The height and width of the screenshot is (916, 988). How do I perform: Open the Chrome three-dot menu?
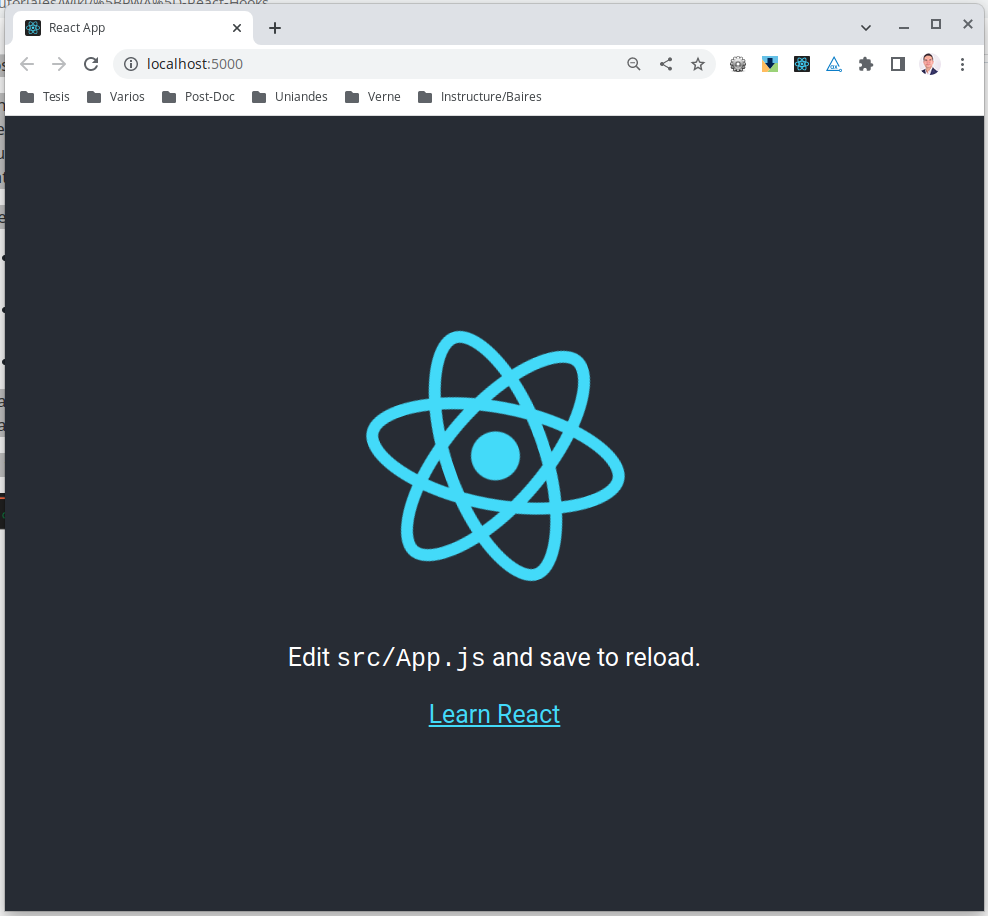point(962,64)
